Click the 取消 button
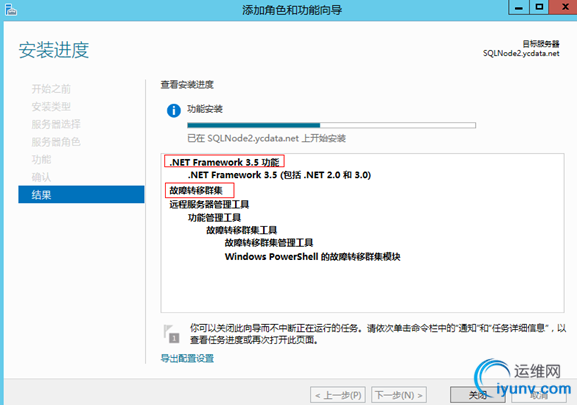The image size is (577, 405). (x=539, y=395)
